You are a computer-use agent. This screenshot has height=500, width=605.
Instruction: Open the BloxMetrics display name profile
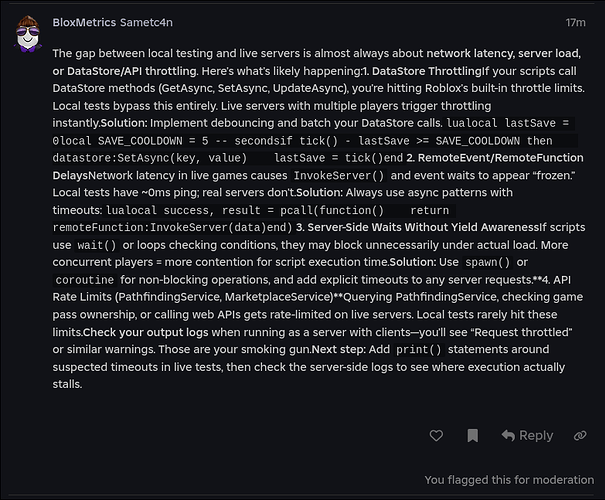[x=84, y=22]
